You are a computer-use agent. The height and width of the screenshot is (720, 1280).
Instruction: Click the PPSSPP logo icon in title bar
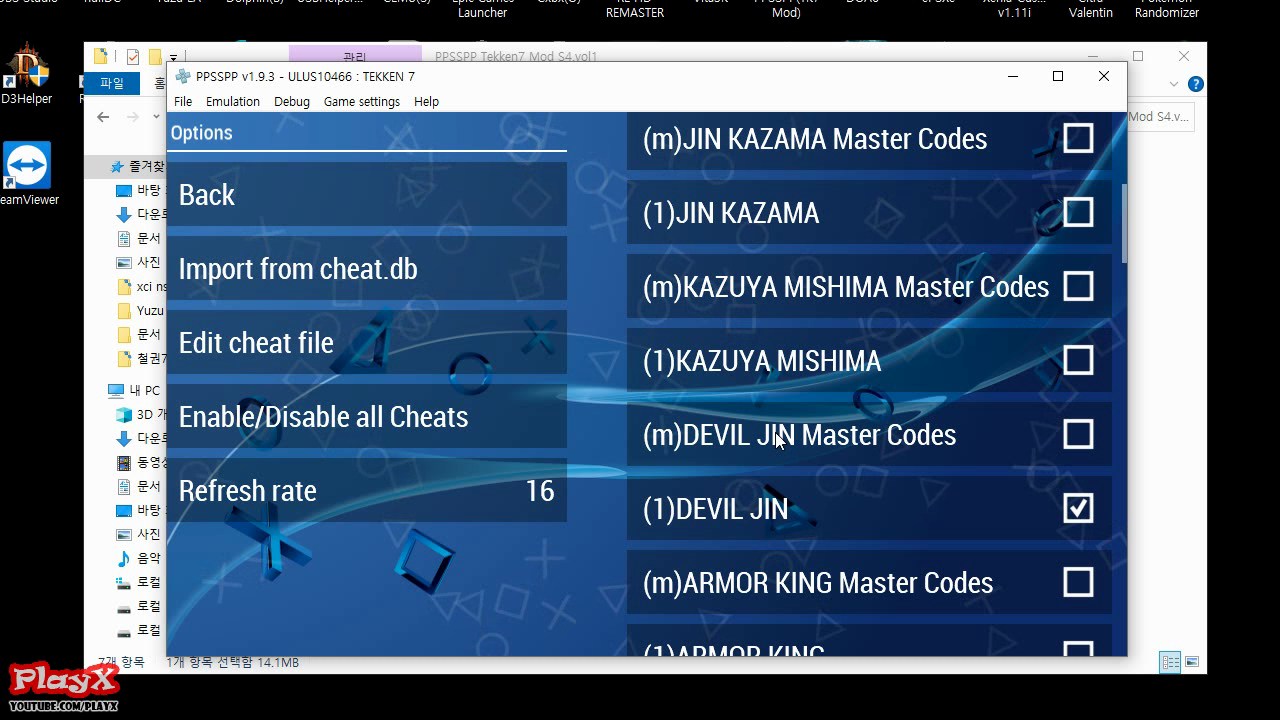183,77
